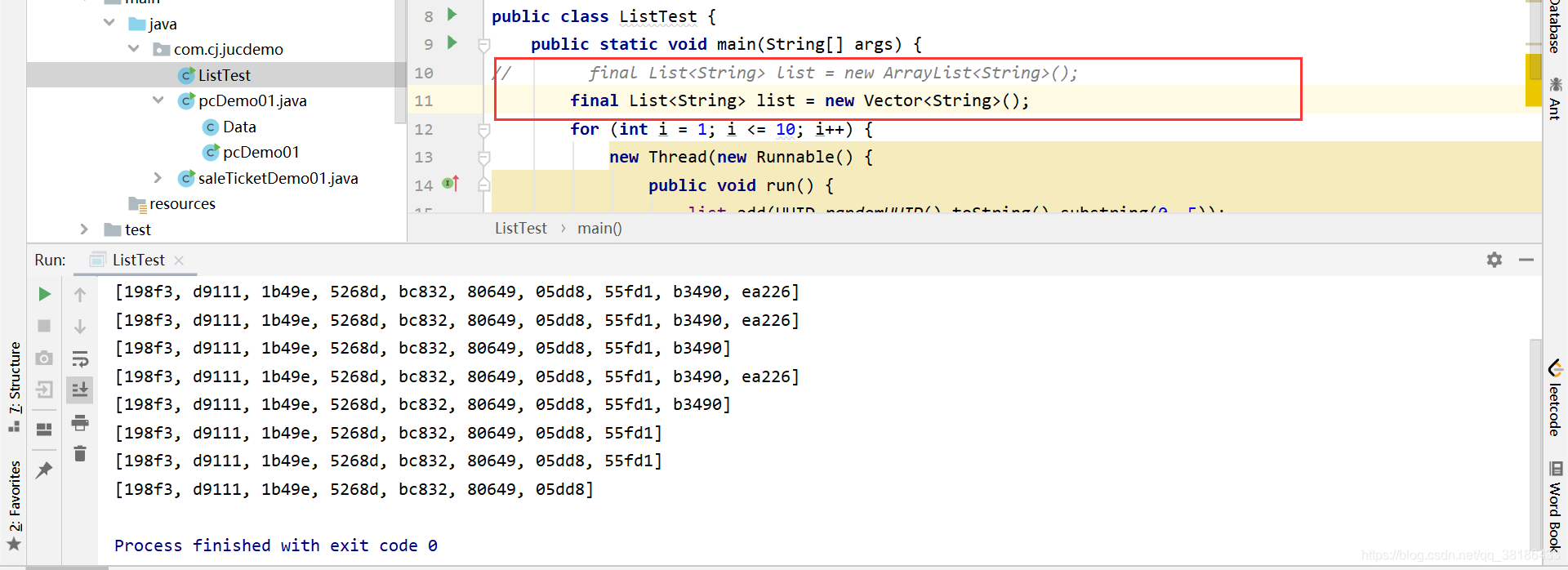
Task: Select the com.cj.jucdemo package row
Action: coord(216,49)
